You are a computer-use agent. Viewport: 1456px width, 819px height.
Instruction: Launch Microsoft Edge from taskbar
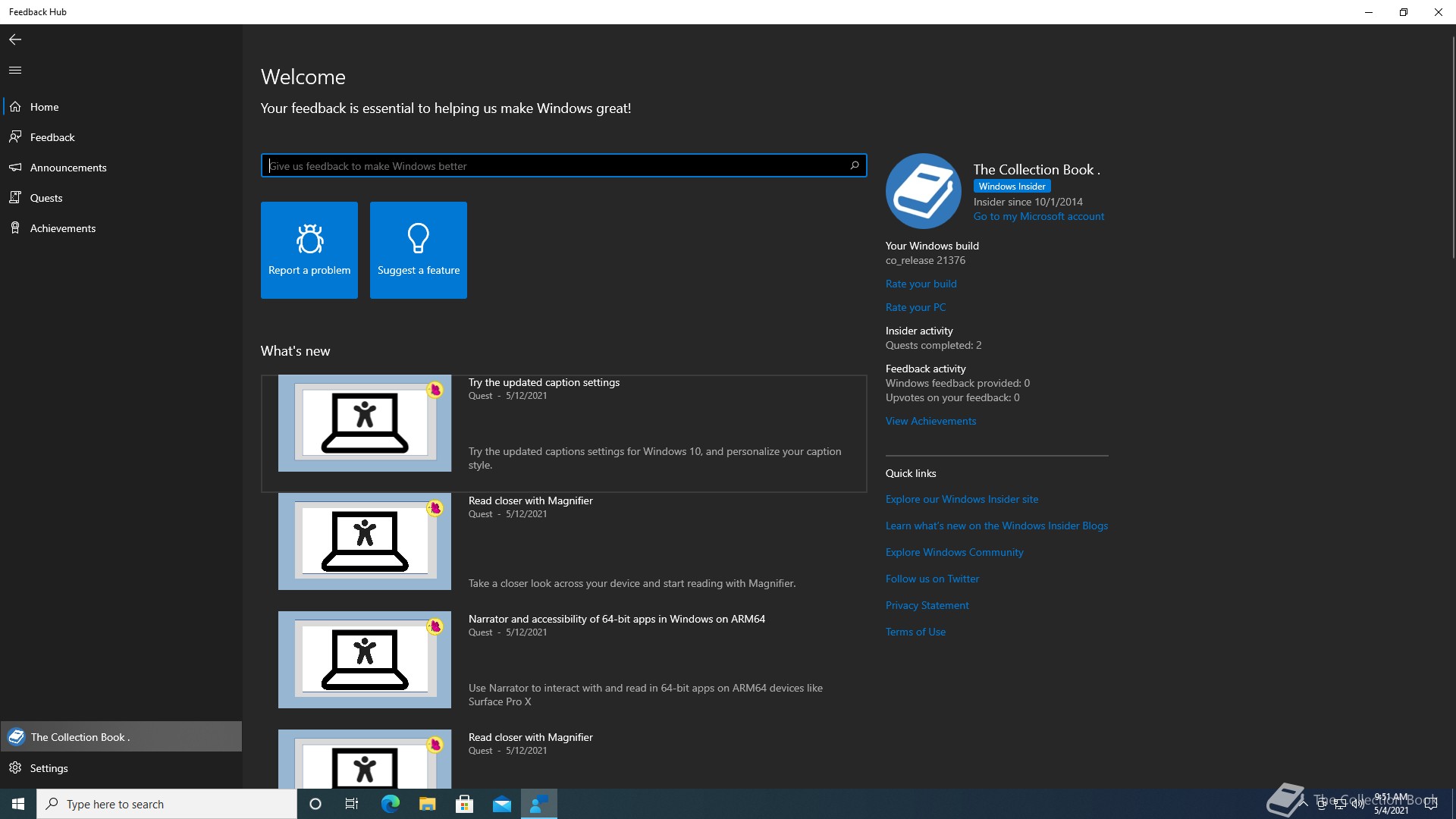[390, 804]
